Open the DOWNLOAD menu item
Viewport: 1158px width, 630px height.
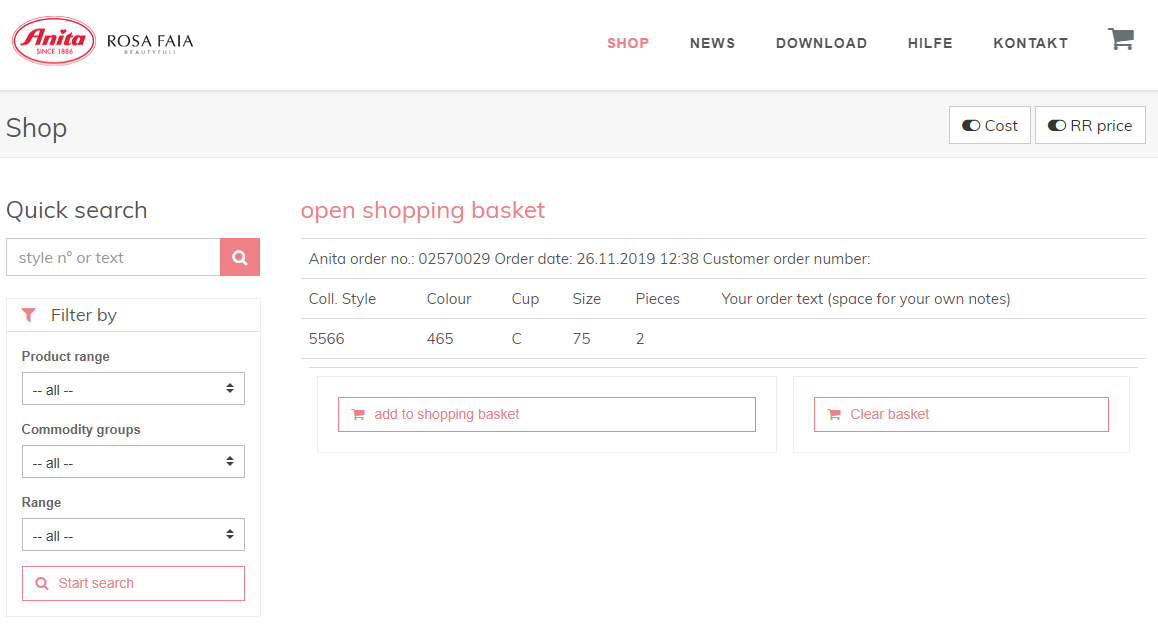point(821,43)
